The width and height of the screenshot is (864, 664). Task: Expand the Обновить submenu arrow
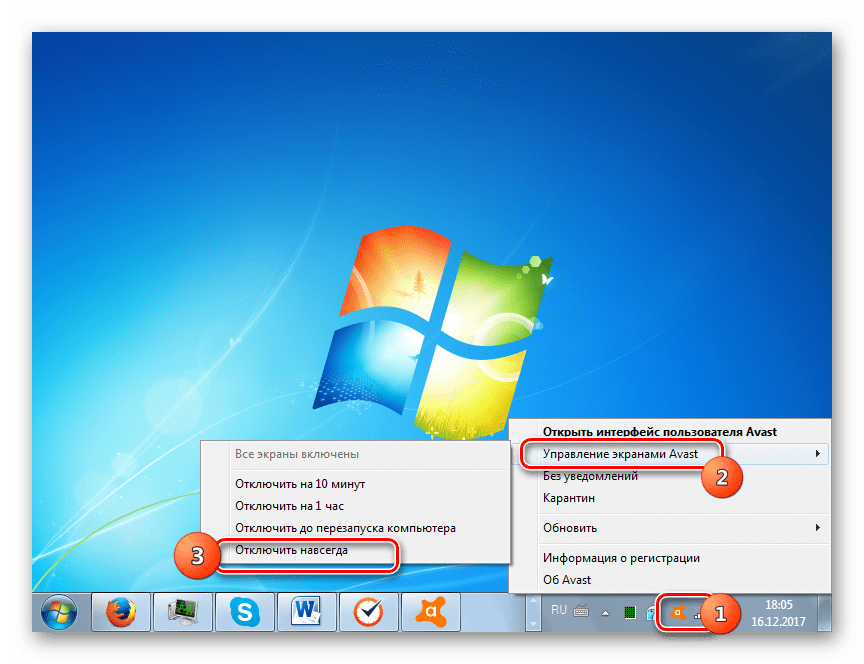pyautogui.click(x=818, y=528)
